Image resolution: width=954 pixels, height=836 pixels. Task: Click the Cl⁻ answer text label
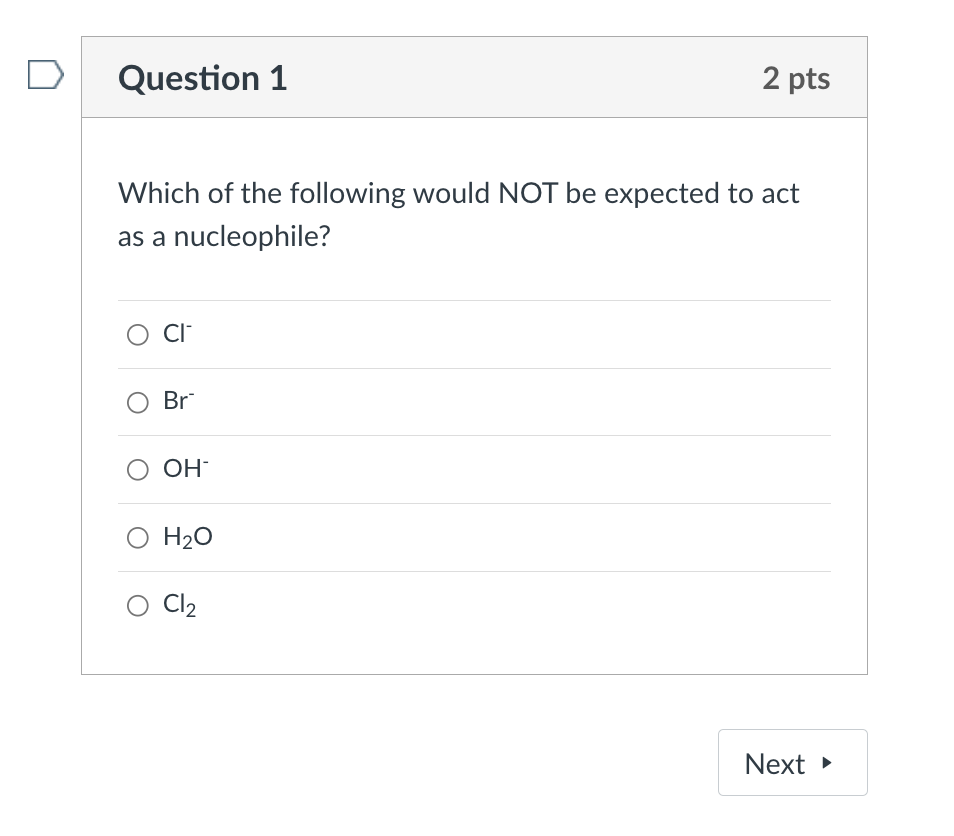pos(176,333)
